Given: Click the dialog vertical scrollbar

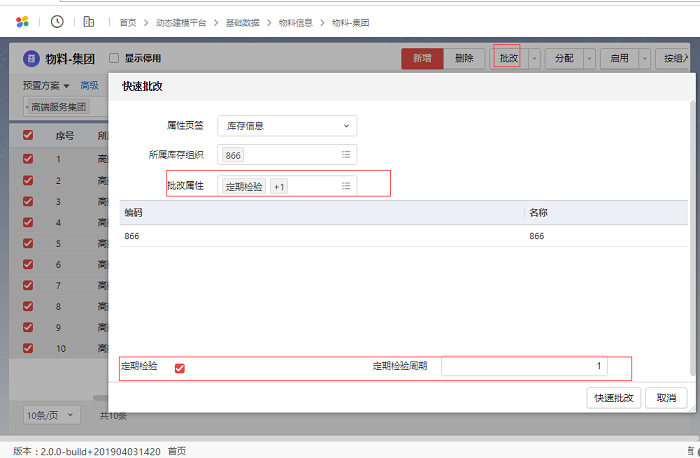Looking at the screenshot, I should [693, 239].
